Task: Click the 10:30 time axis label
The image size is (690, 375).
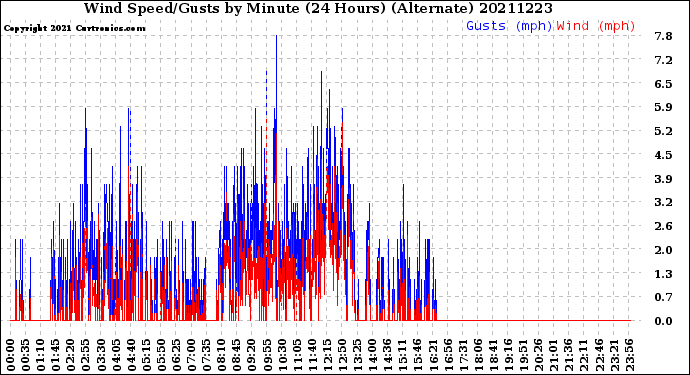Action: [x=282, y=355]
